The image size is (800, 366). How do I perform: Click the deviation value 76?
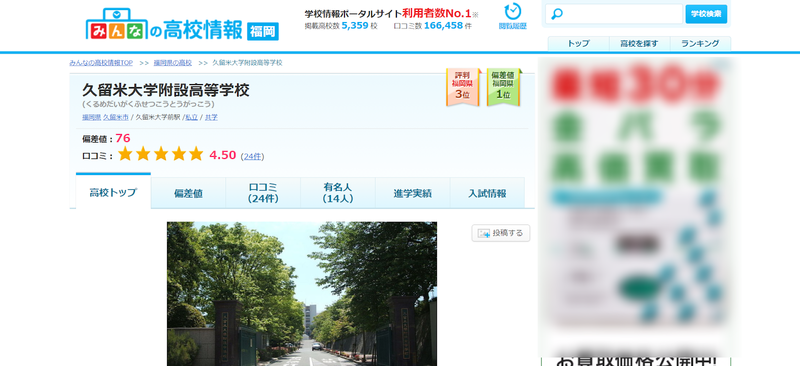(122, 138)
